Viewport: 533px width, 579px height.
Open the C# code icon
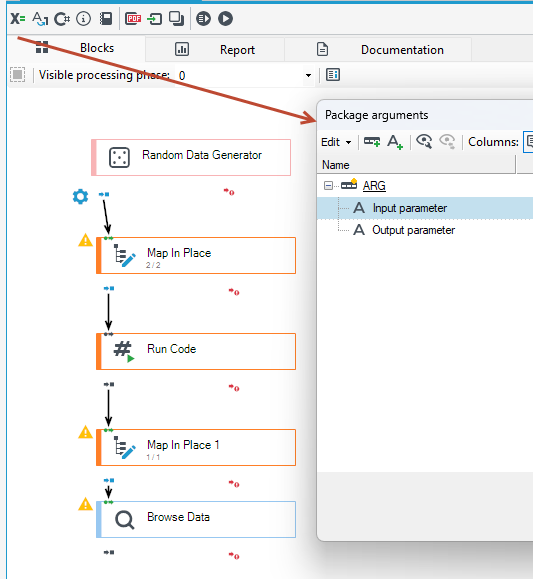coord(62,19)
